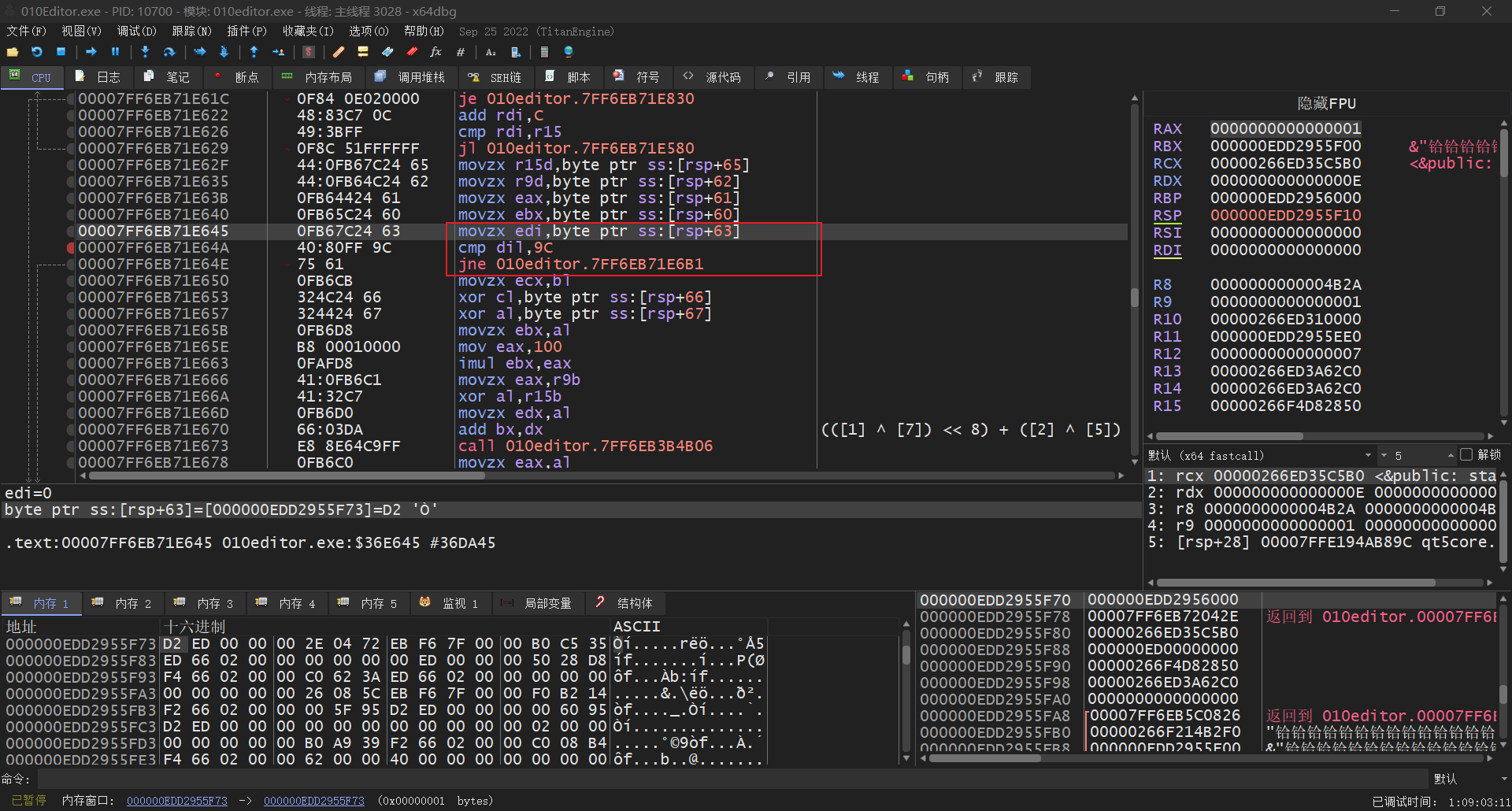This screenshot has height=811, width=1512.
Task: Open the calculator toolbar icon
Action: pos(544,52)
